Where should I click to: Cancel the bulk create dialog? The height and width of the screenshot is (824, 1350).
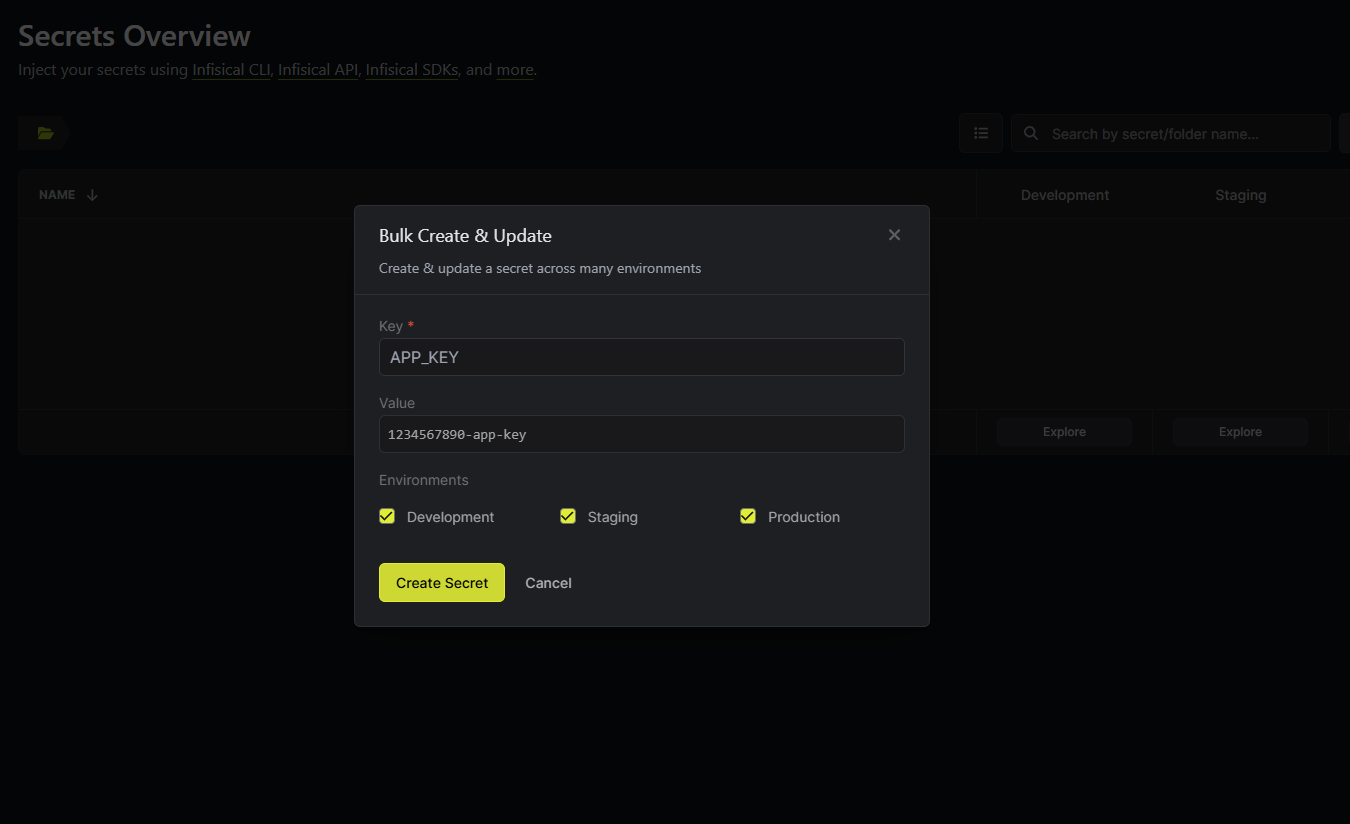(x=548, y=583)
